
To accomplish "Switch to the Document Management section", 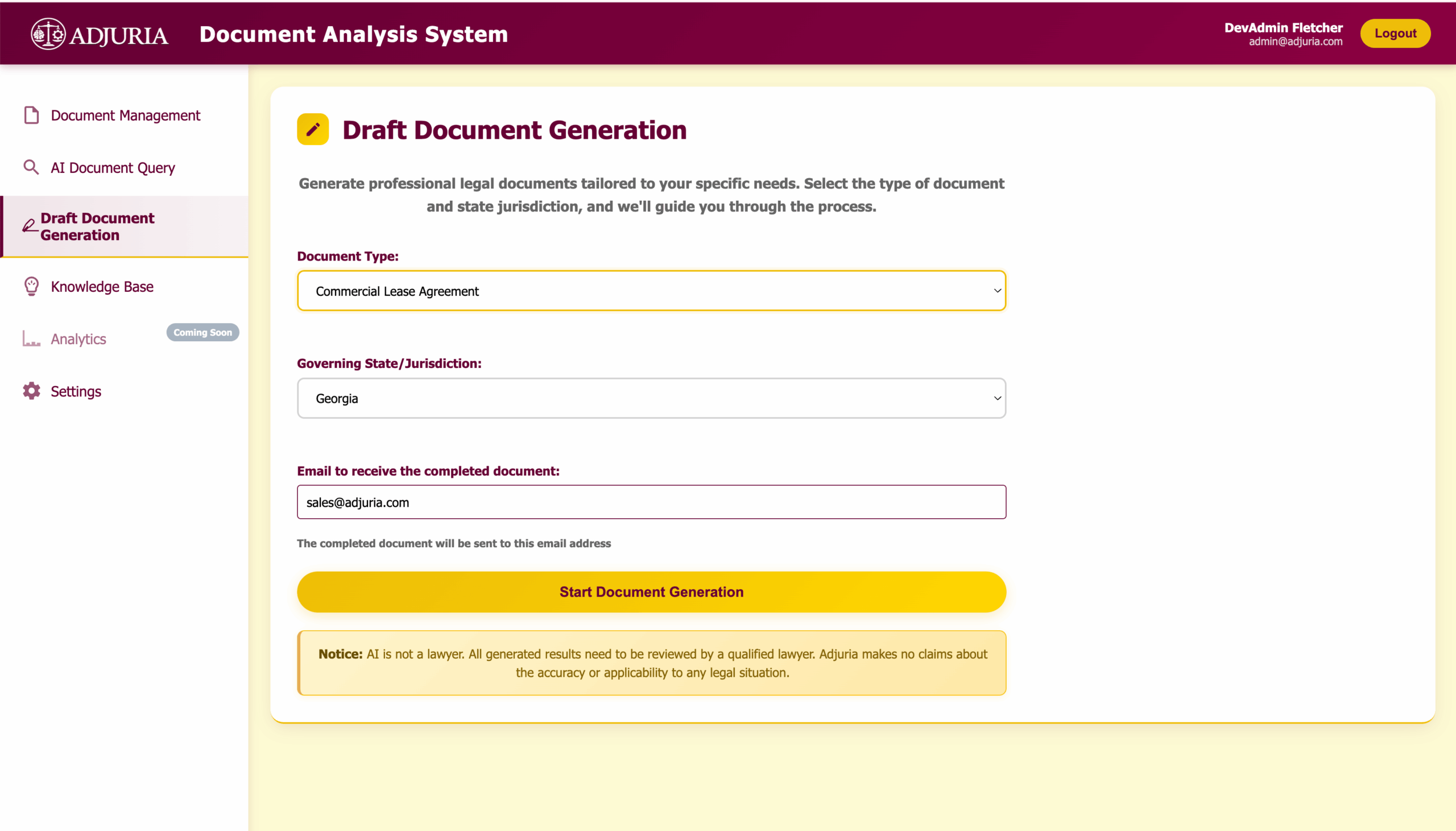I will (x=126, y=115).
